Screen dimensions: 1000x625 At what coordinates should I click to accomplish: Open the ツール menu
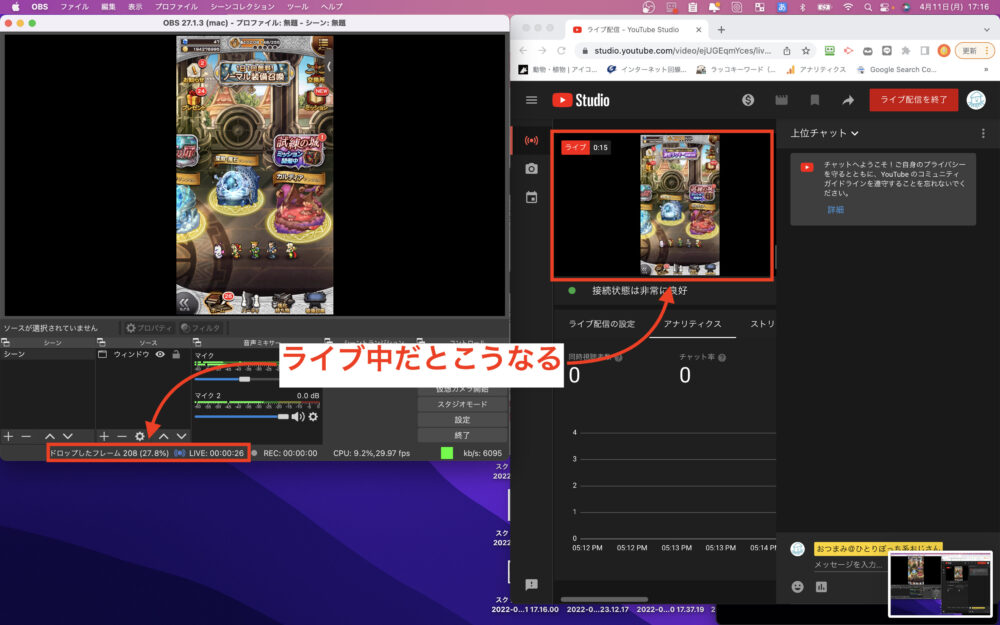(298, 7)
